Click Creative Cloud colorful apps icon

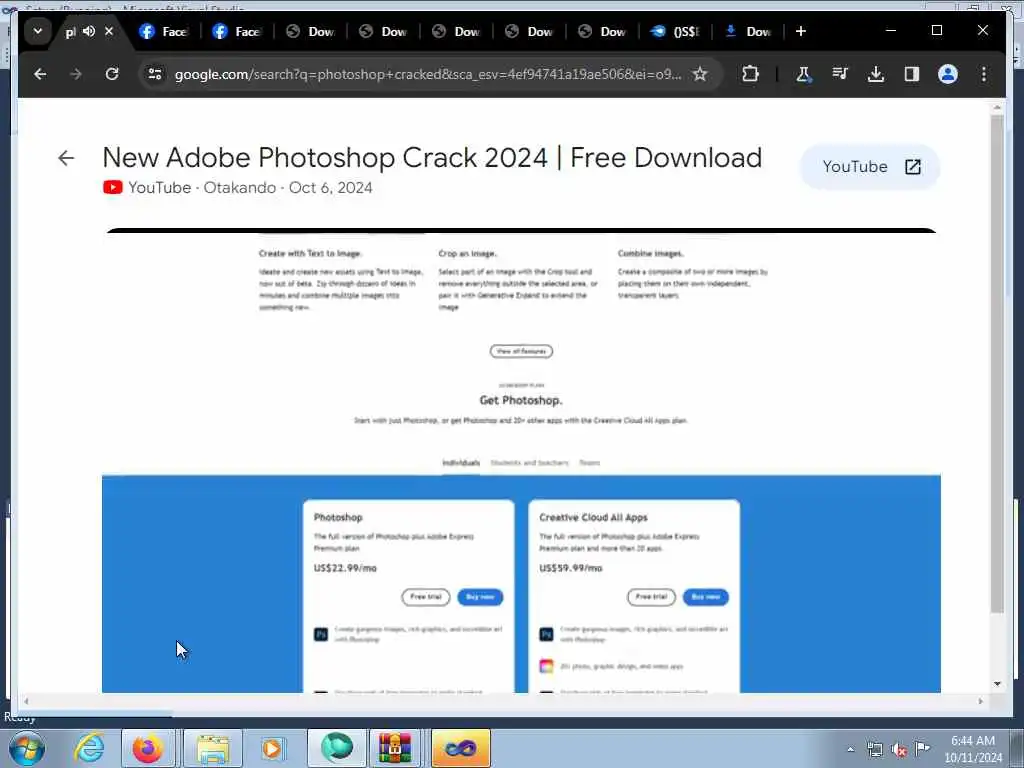tap(546, 666)
